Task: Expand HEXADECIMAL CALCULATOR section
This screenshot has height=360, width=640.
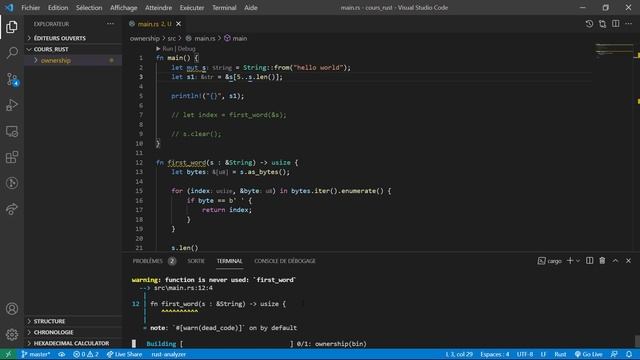Action: point(73,343)
